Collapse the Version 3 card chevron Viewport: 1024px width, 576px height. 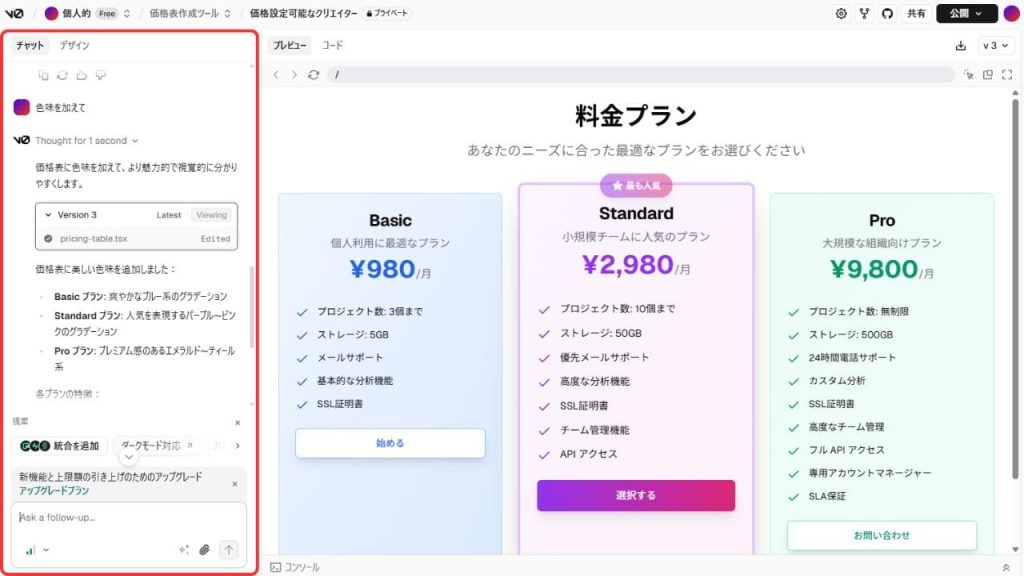pyautogui.click(x=48, y=215)
